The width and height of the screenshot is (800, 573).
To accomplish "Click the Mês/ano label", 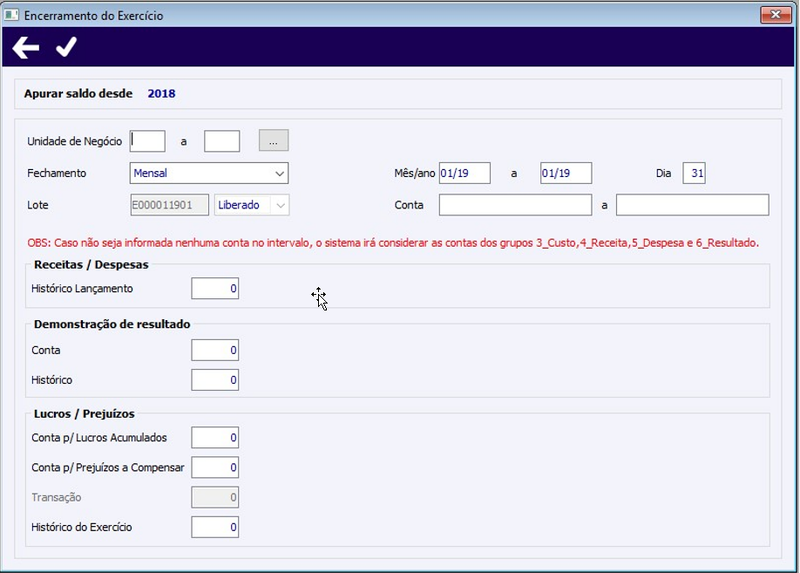I will pos(414,173).
